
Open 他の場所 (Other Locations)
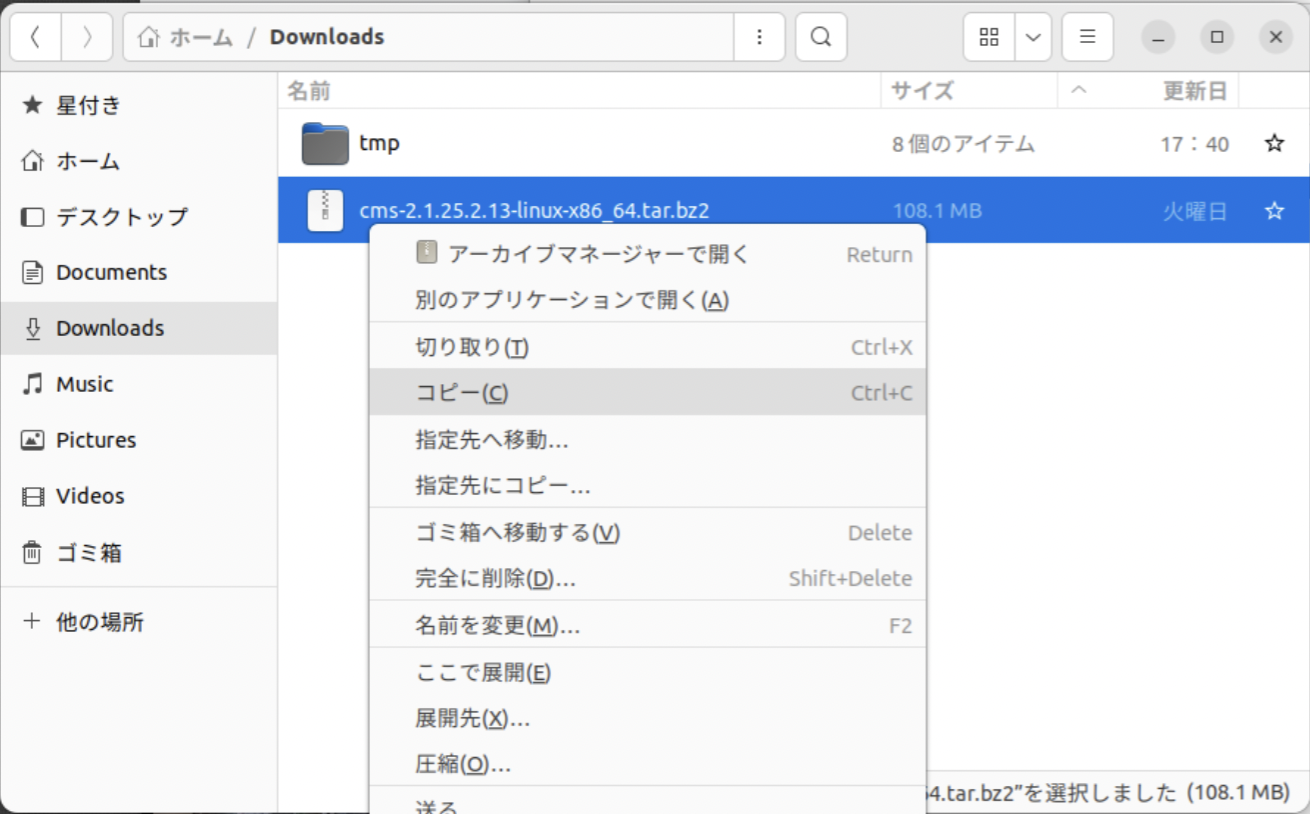coord(99,622)
